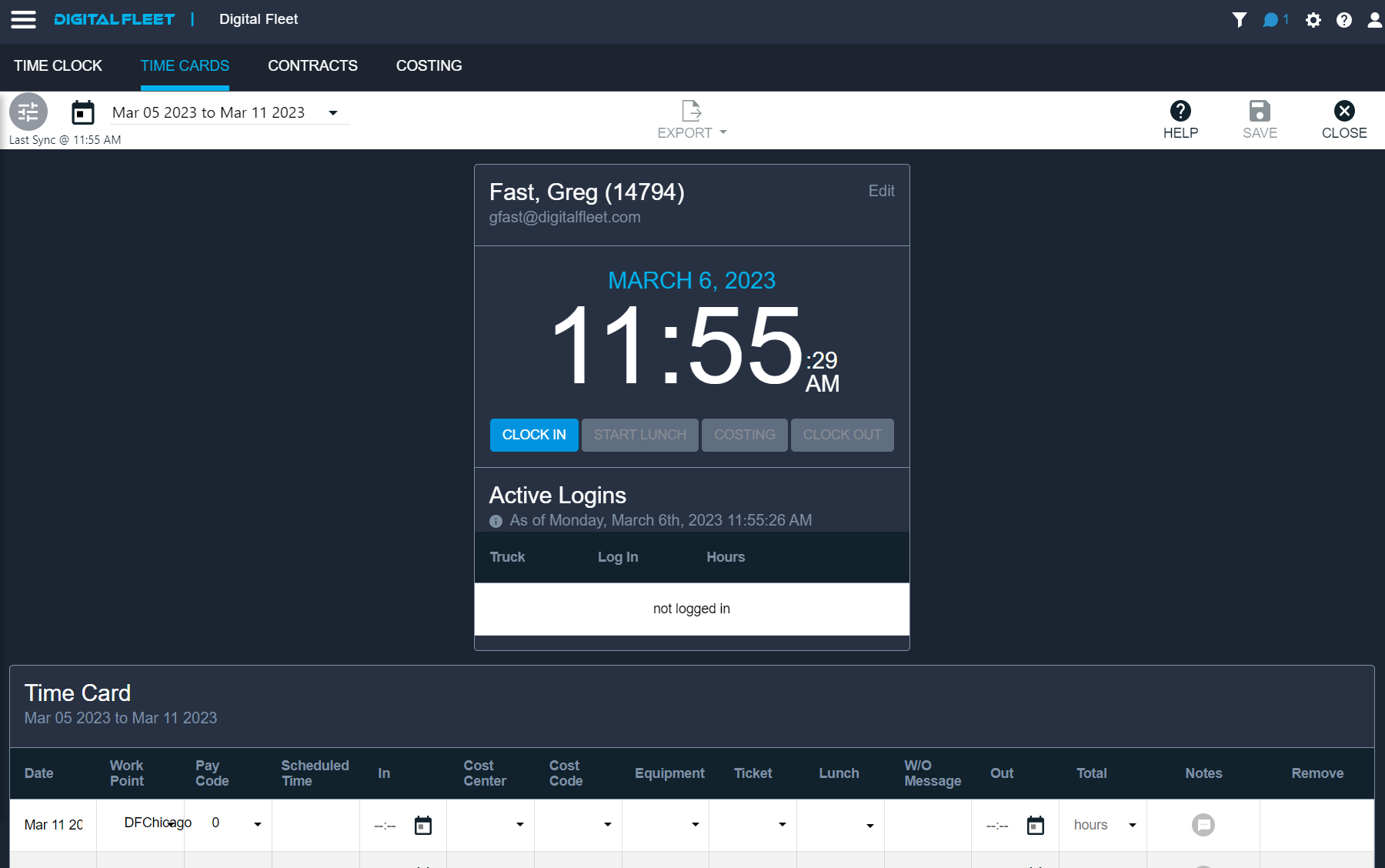Open the In time calendar picker

point(423,825)
